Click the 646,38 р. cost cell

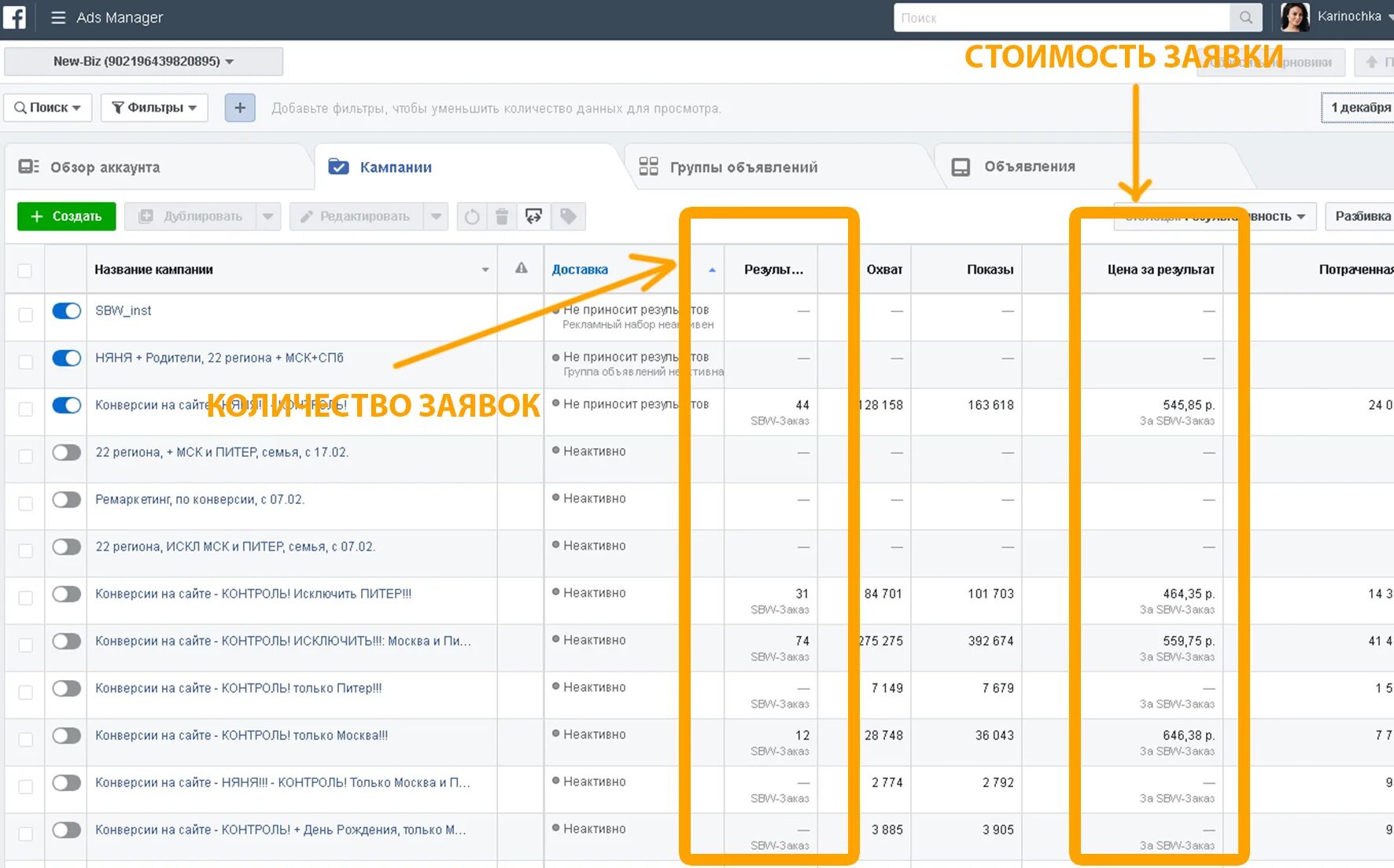click(x=1189, y=735)
